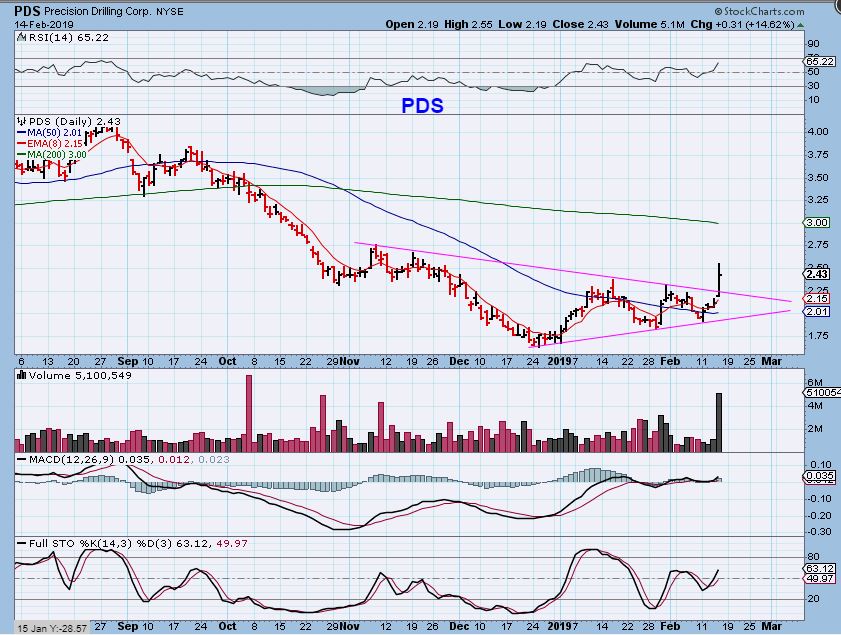Click the 2.43 last price tag on right axis
This screenshot has width=841, height=635.
[817, 274]
